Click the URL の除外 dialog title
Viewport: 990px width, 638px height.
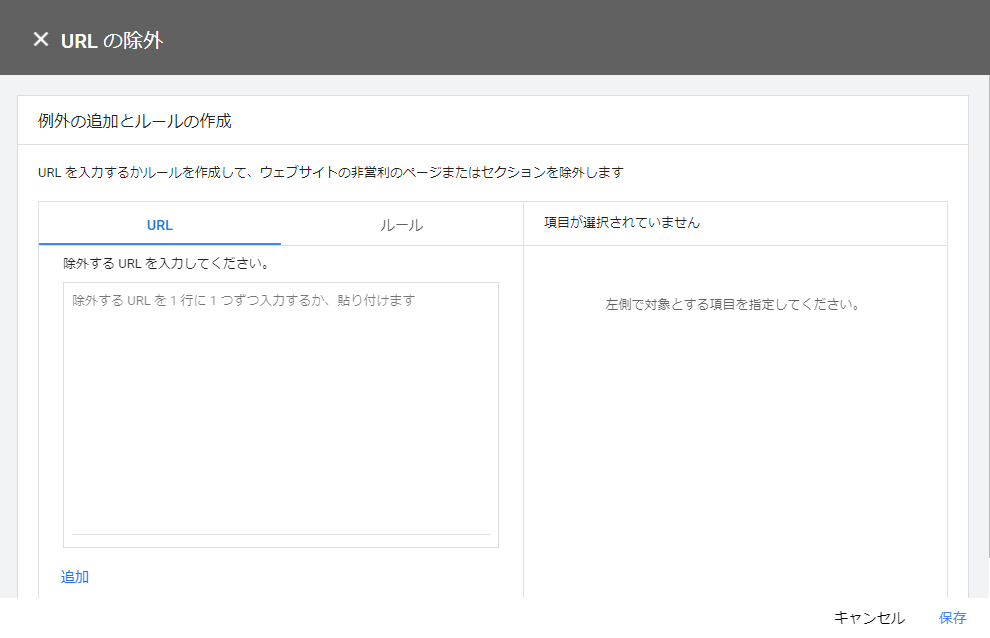click(111, 40)
